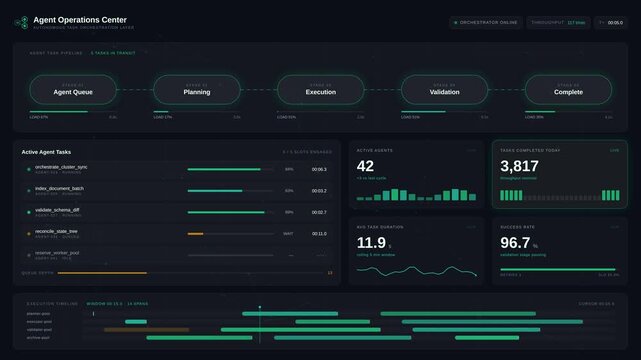The height and width of the screenshot is (360, 641).
Task: Click the last span in executor pool row
Action: click(492, 322)
